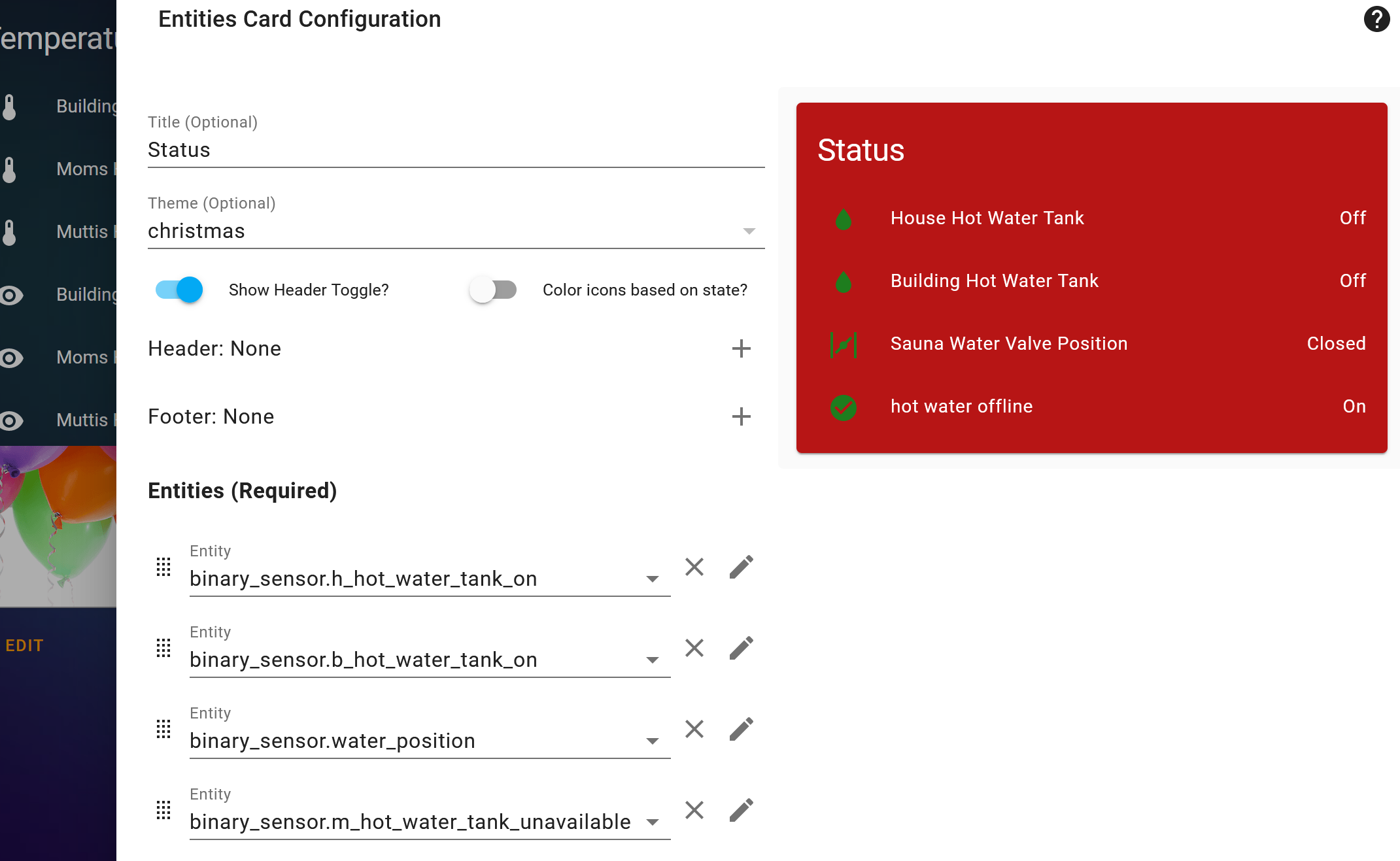Click the Title field containing Status

click(456, 150)
